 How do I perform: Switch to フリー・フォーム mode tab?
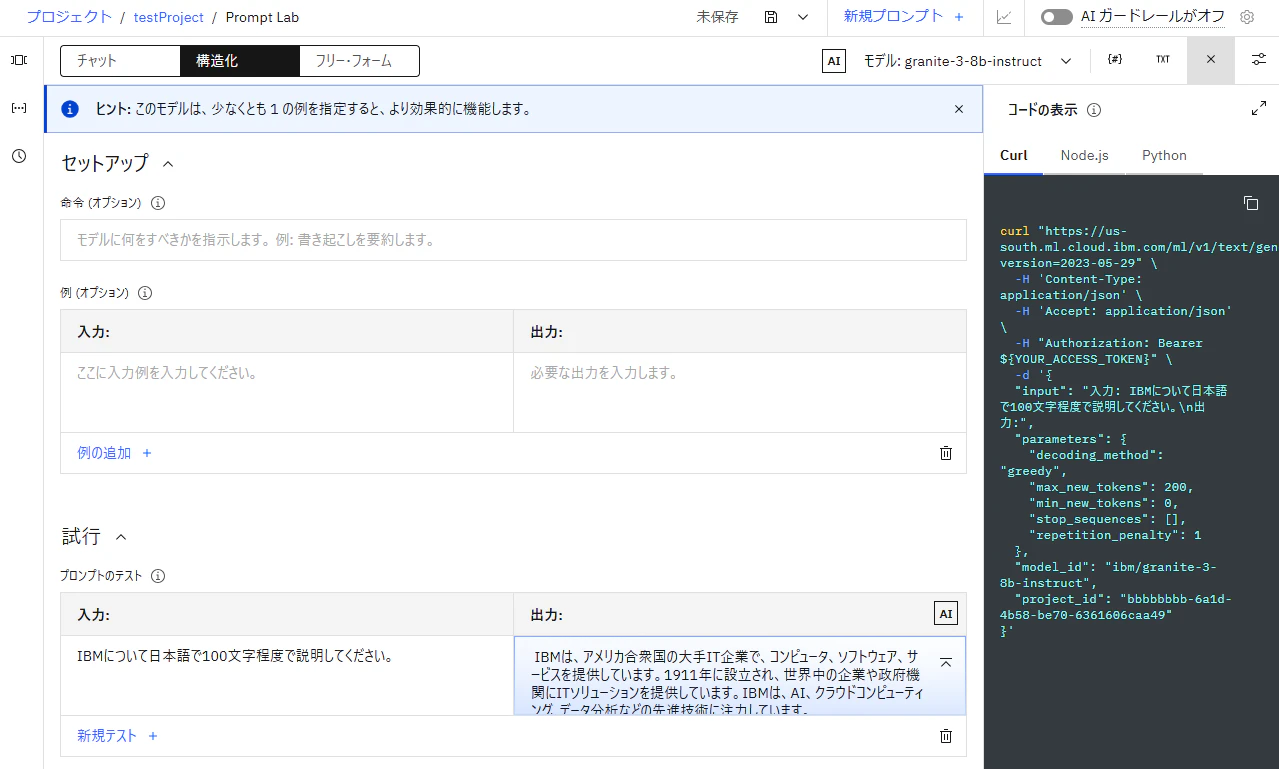[359, 61]
